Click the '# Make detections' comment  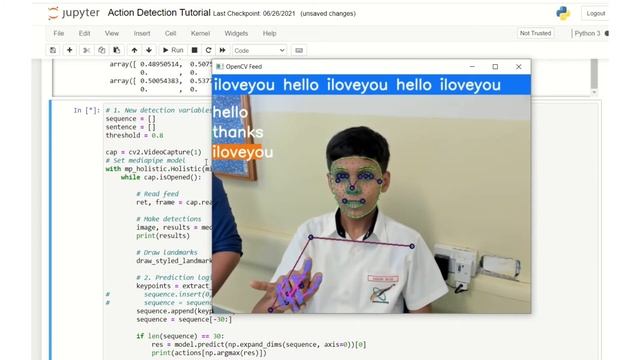tap(169, 219)
